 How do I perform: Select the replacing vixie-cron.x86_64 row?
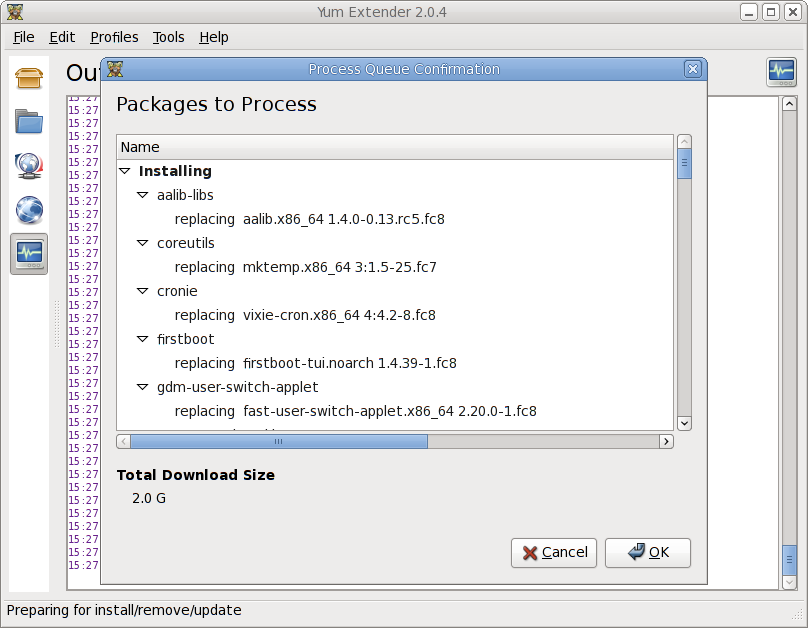[395, 315]
